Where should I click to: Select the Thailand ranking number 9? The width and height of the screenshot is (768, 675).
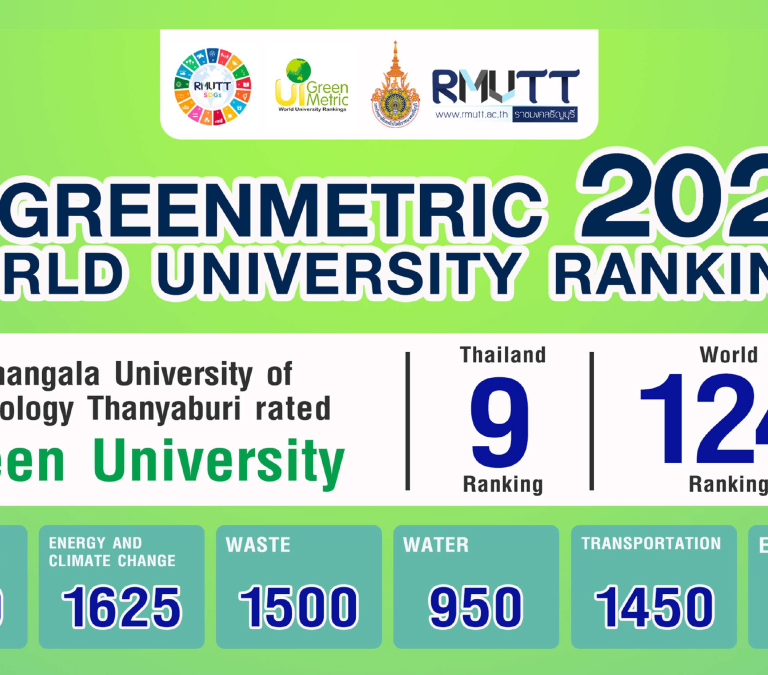500,423
